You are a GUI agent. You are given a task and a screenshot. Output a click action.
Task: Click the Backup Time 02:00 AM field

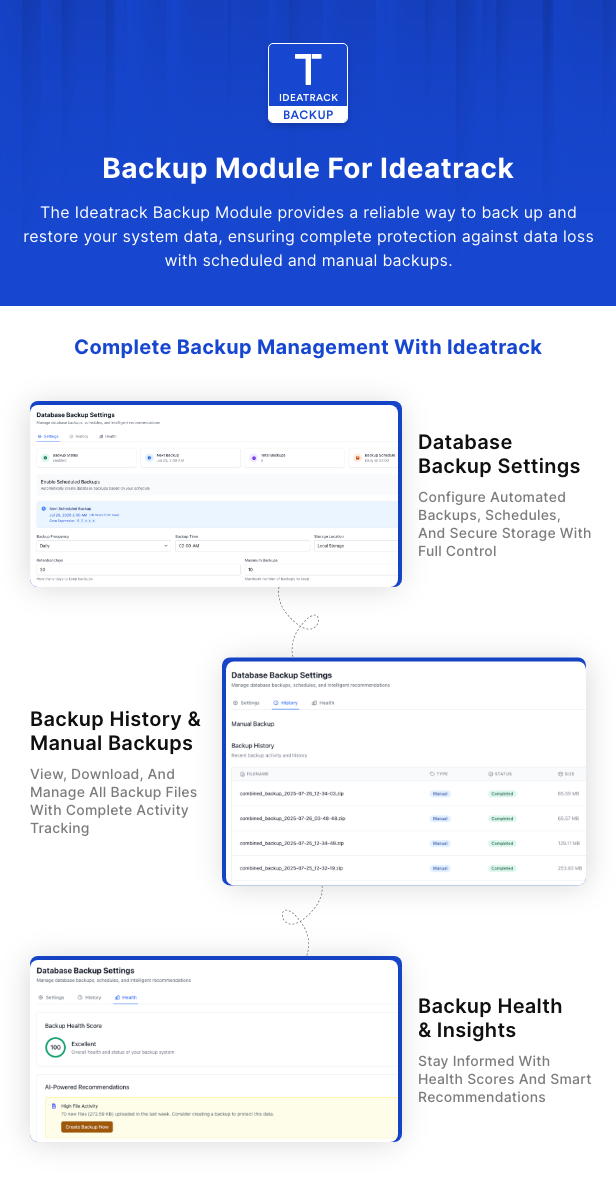tap(243, 546)
